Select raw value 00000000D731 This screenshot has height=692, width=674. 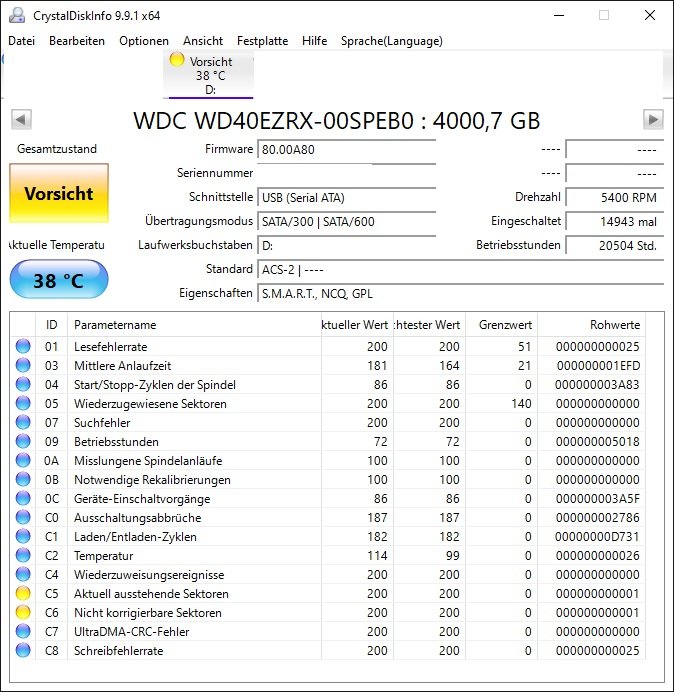click(x=597, y=536)
